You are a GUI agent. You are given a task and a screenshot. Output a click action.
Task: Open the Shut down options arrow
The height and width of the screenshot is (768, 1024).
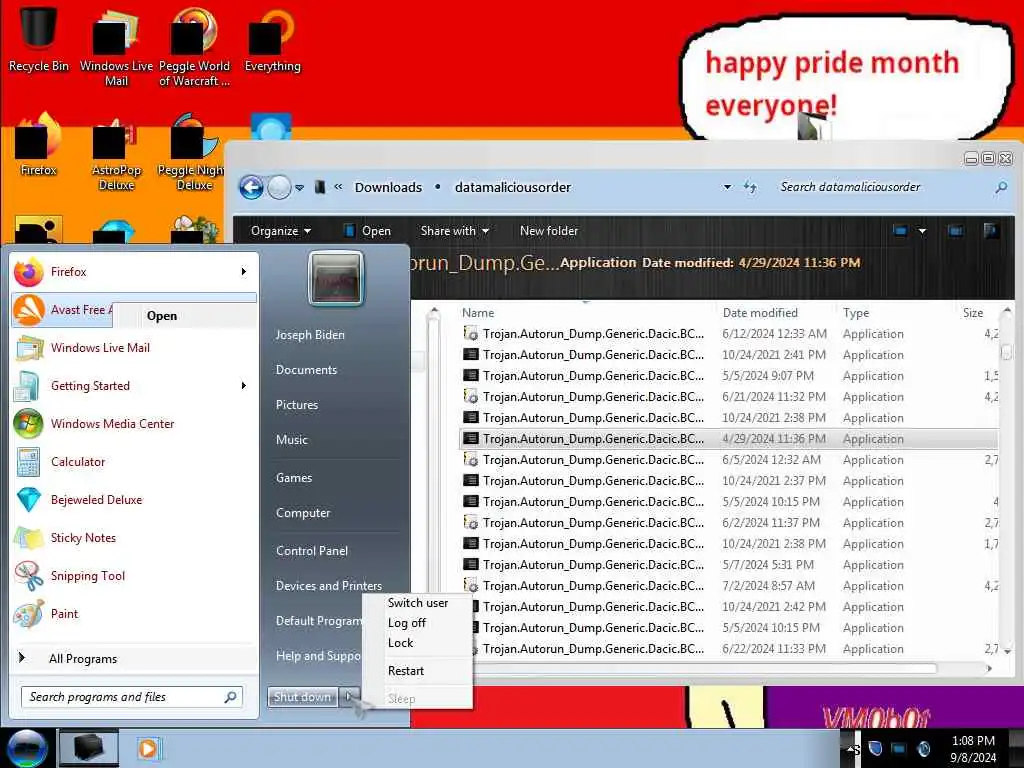point(349,697)
